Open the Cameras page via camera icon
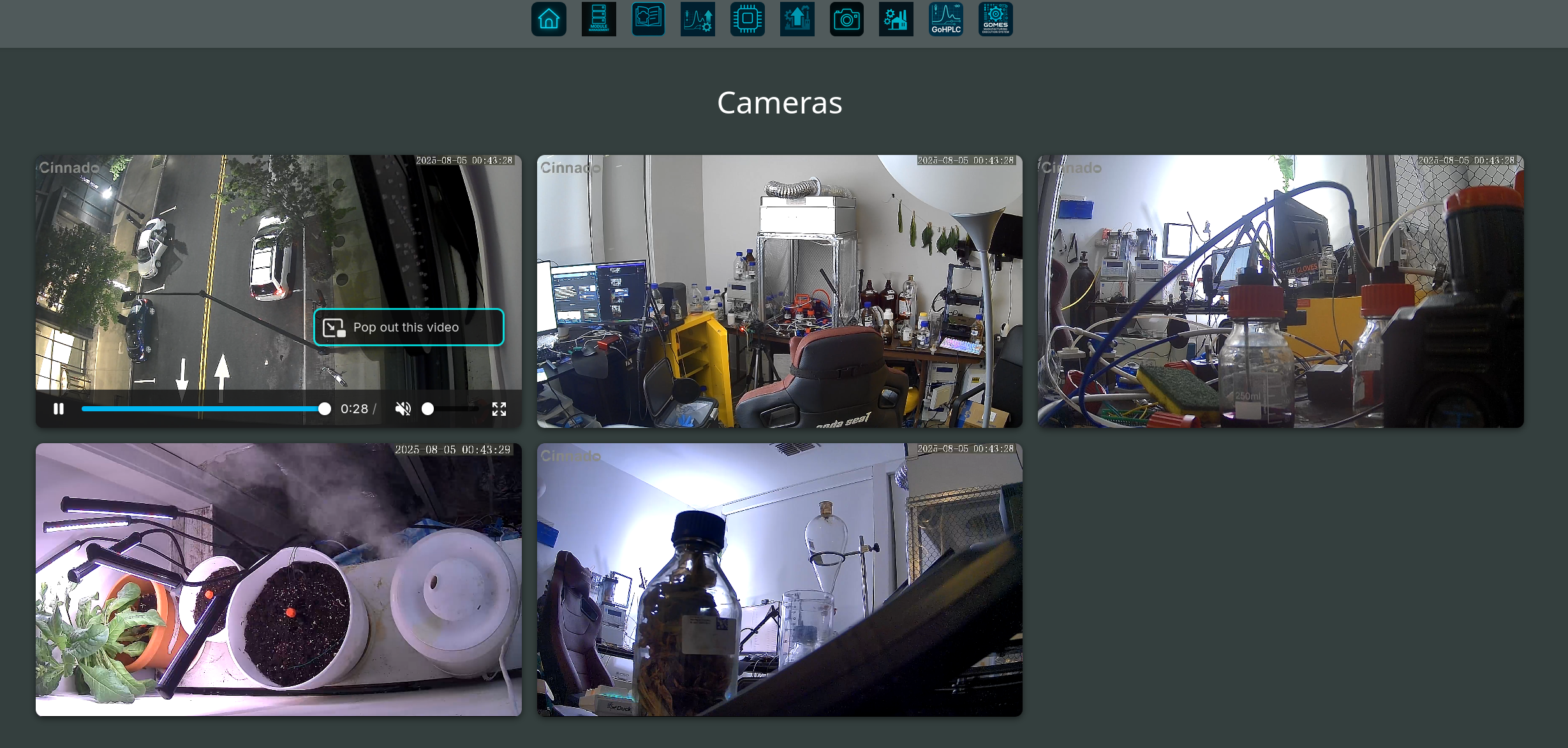Image resolution: width=1568 pixels, height=748 pixels. pyautogui.click(x=847, y=19)
